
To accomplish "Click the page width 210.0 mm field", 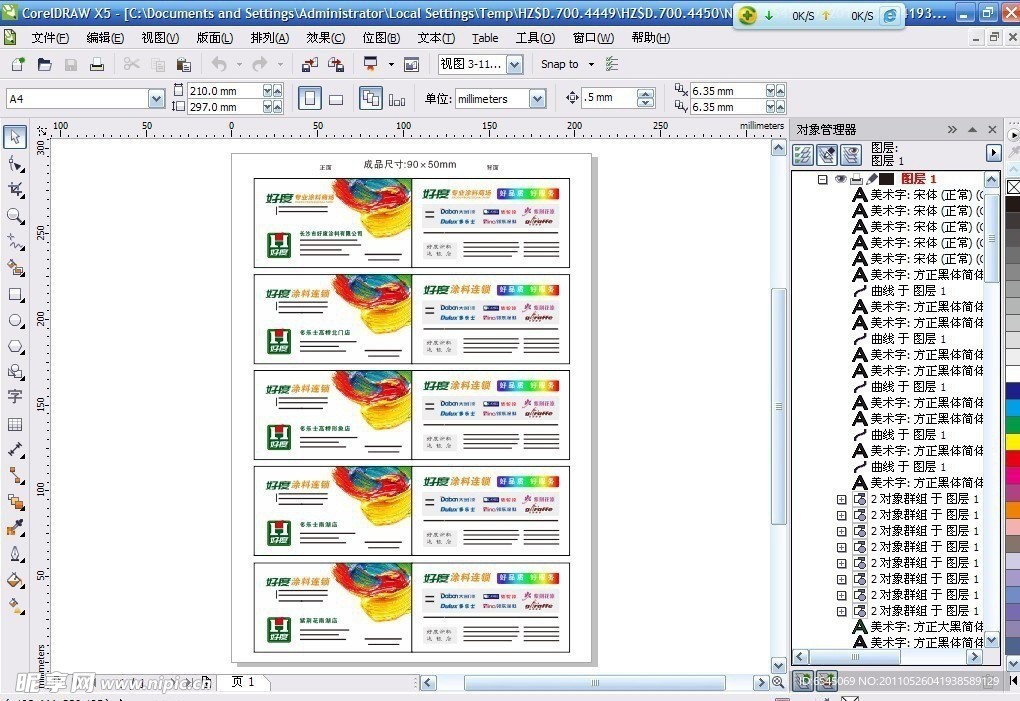I will [224, 91].
